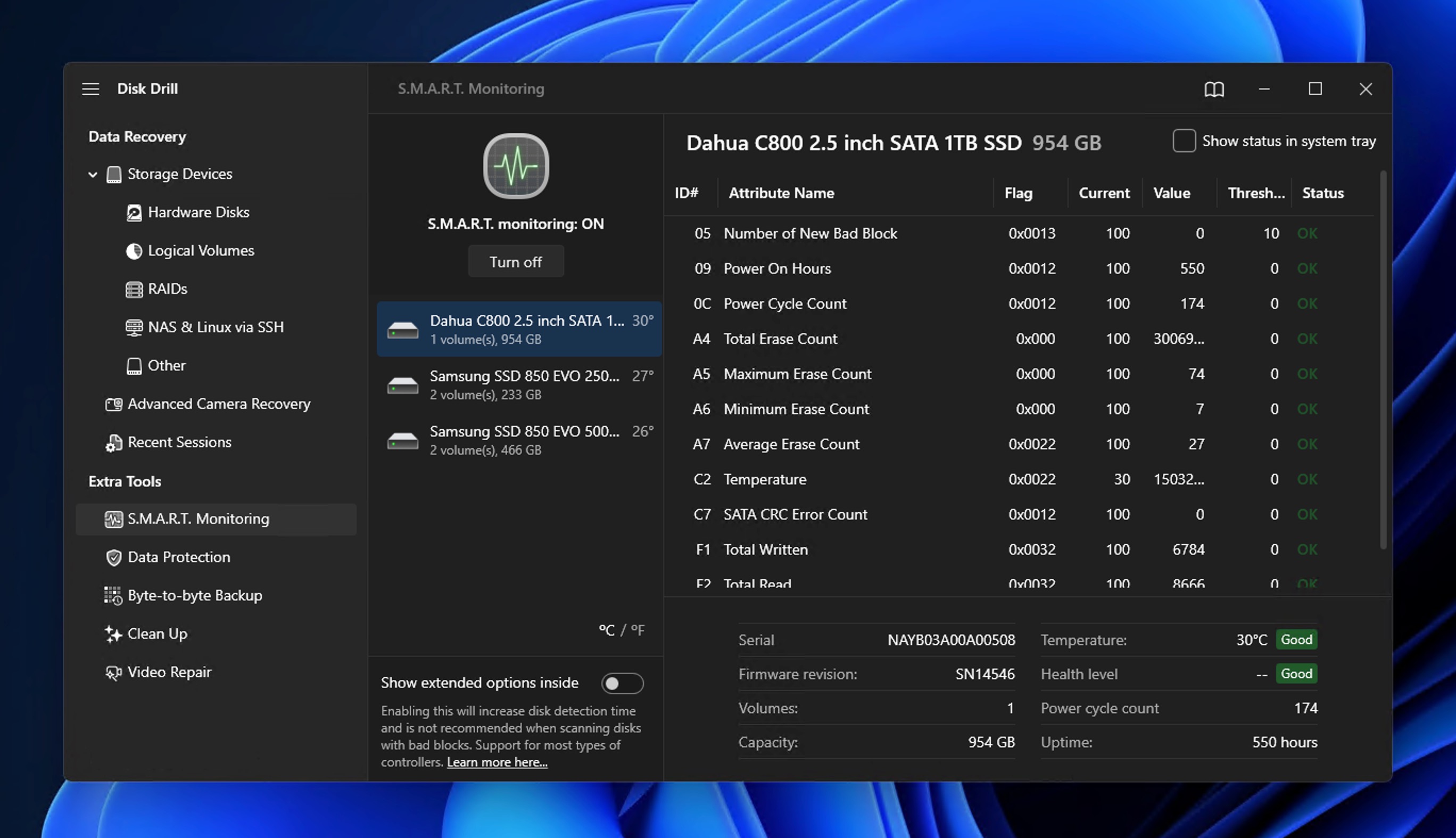Open Recent Sessions entry
This screenshot has width=1456, height=838.
pyautogui.click(x=179, y=442)
